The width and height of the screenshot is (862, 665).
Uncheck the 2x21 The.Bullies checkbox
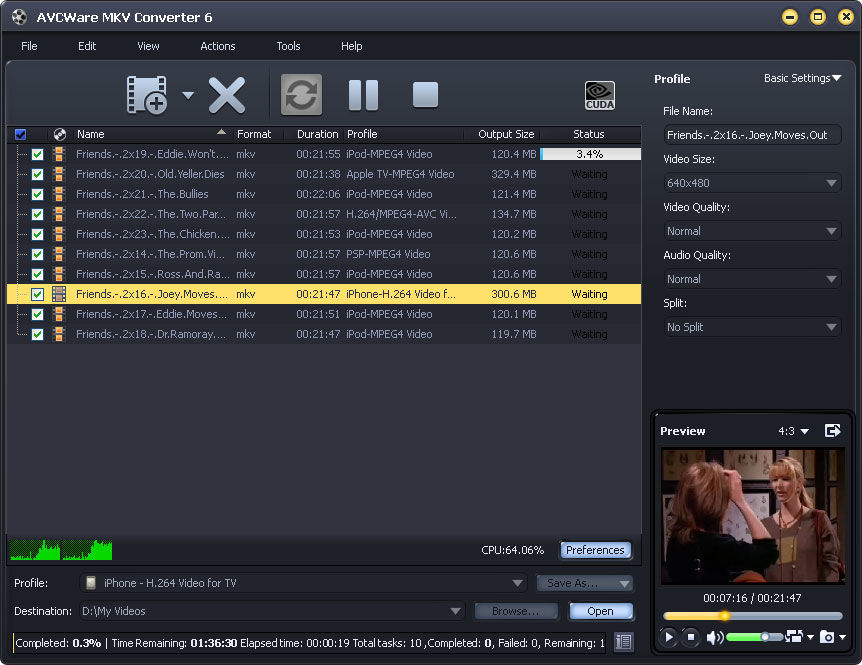(x=37, y=195)
